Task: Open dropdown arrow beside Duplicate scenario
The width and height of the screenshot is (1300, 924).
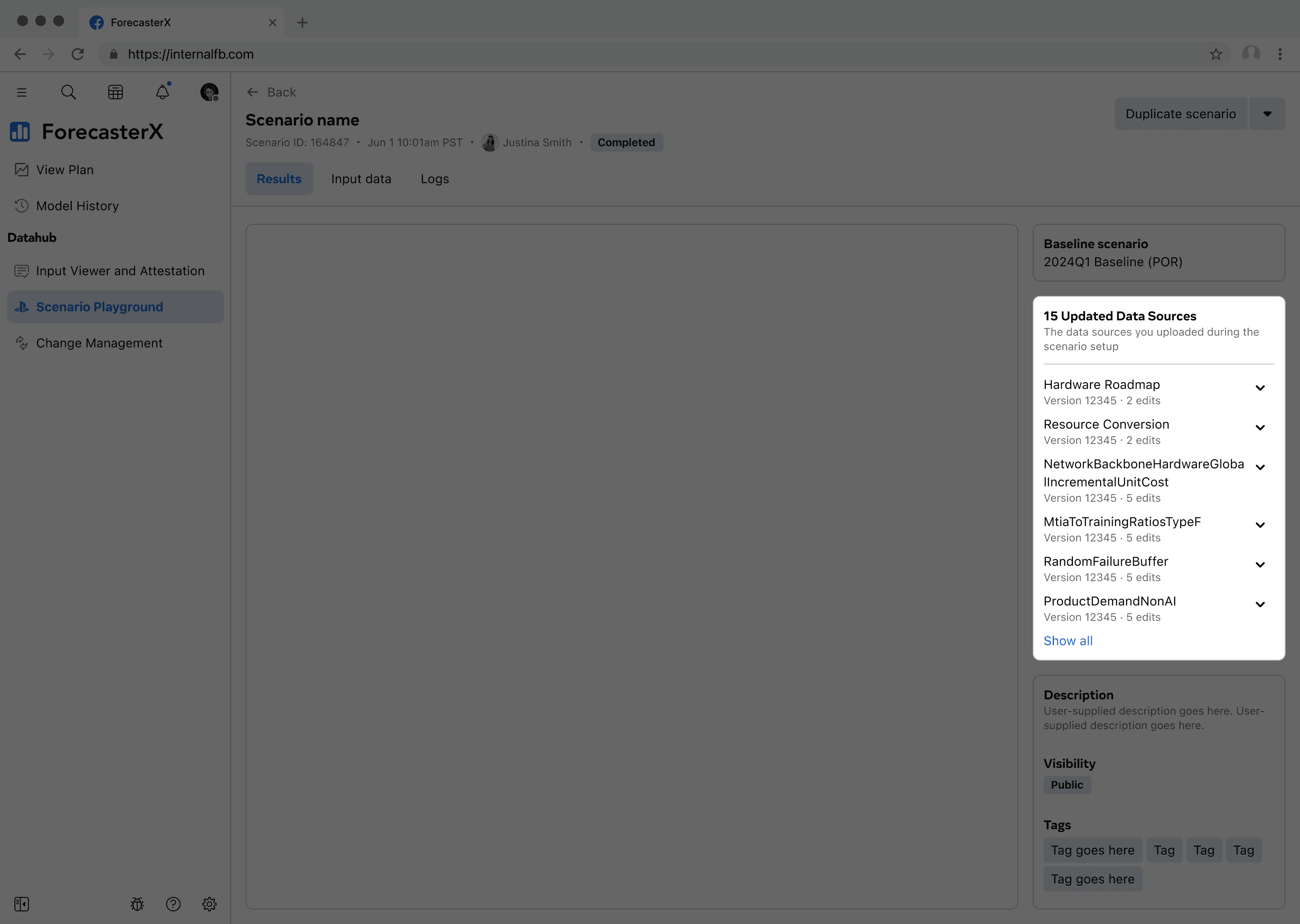Action: [1267, 114]
